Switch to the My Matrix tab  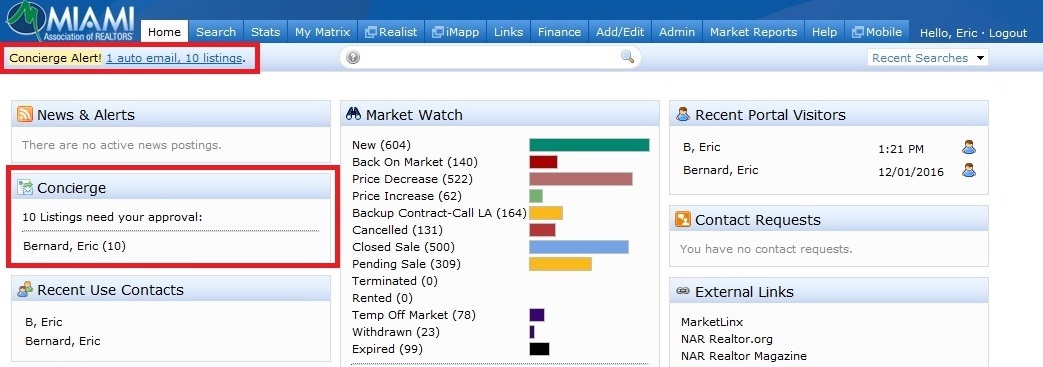pyautogui.click(x=323, y=32)
